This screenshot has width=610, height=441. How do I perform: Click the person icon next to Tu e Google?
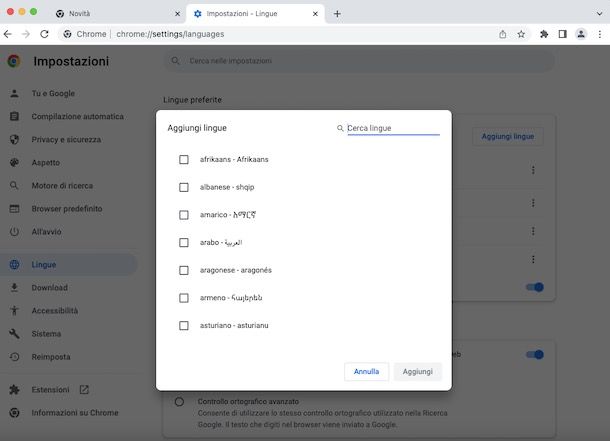tap(14, 93)
